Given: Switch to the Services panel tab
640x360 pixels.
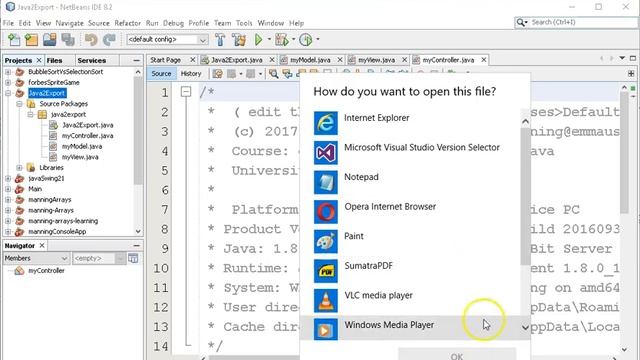Looking at the screenshot, I should click(x=91, y=60).
